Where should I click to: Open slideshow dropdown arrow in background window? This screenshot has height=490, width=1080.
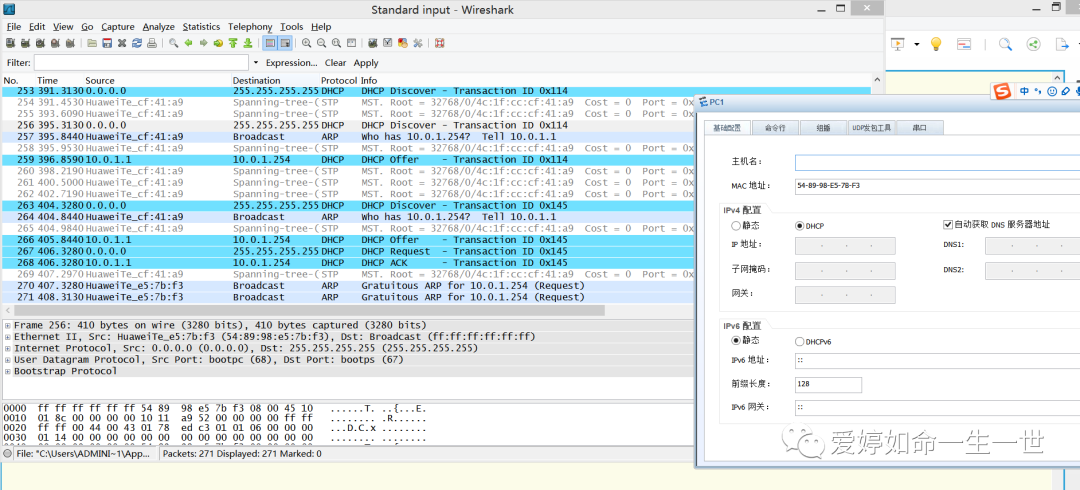coord(917,44)
